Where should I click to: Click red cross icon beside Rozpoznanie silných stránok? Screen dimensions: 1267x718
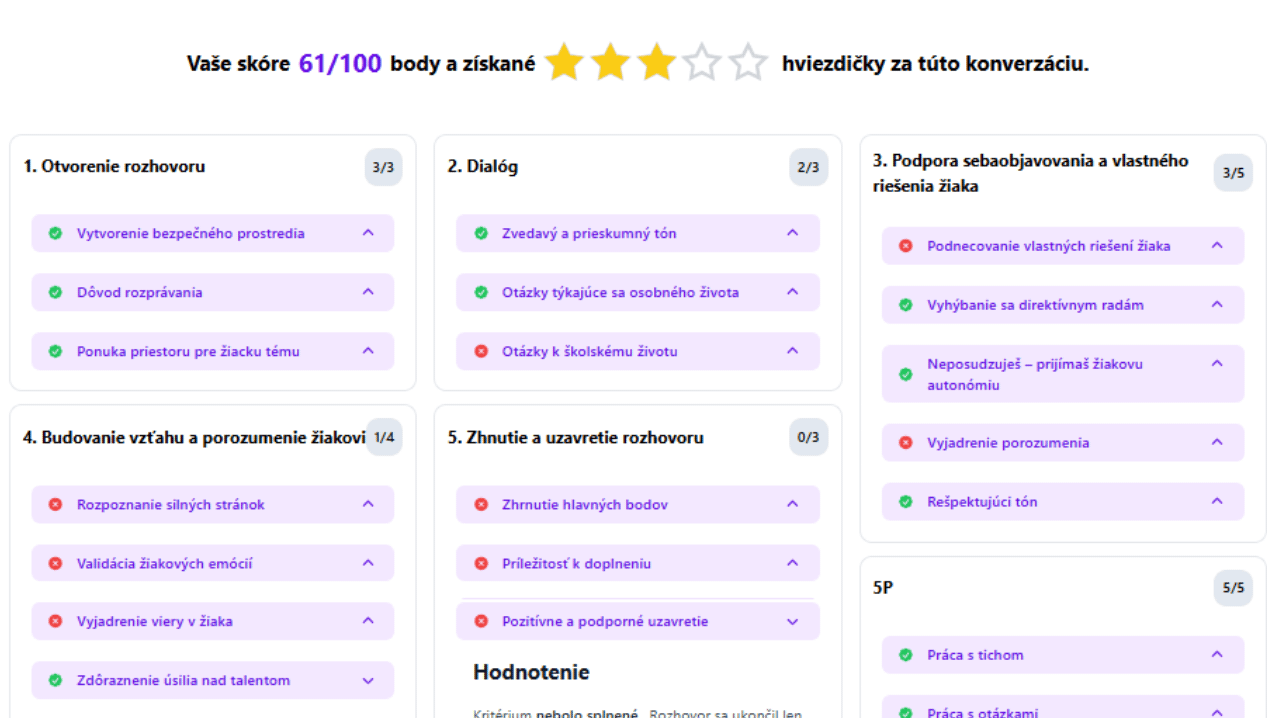(x=56, y=504)
